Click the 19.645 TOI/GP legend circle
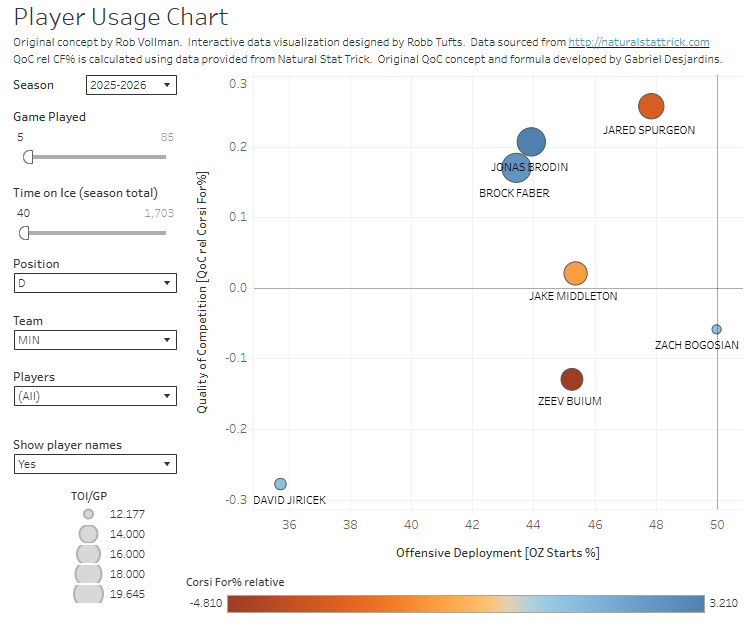 (x=89, y=593)
